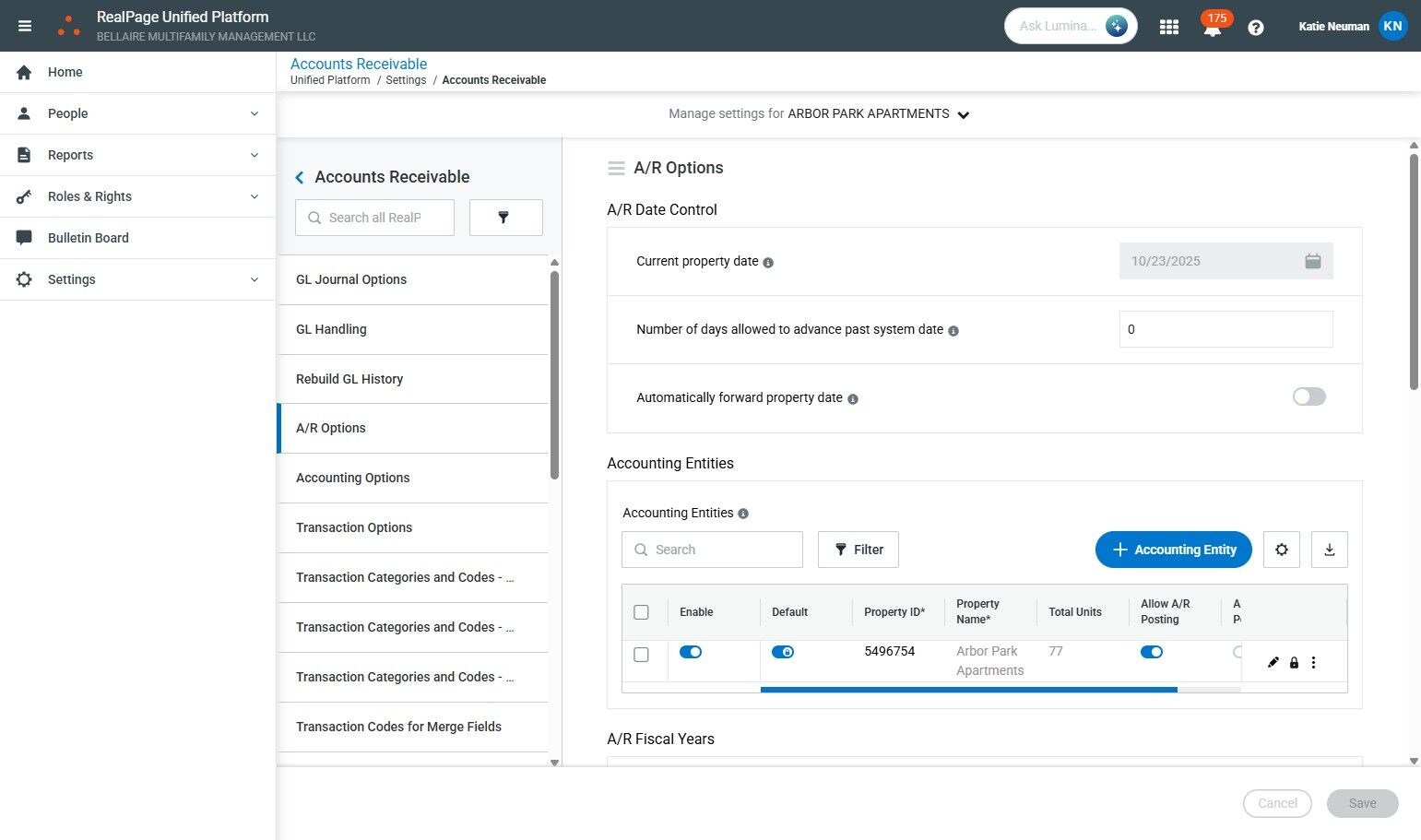Click the Filter button above the table
Image resolution: width=1421 pixels, height=840 pixels.
pyautogui.click(x=858, y=550)
